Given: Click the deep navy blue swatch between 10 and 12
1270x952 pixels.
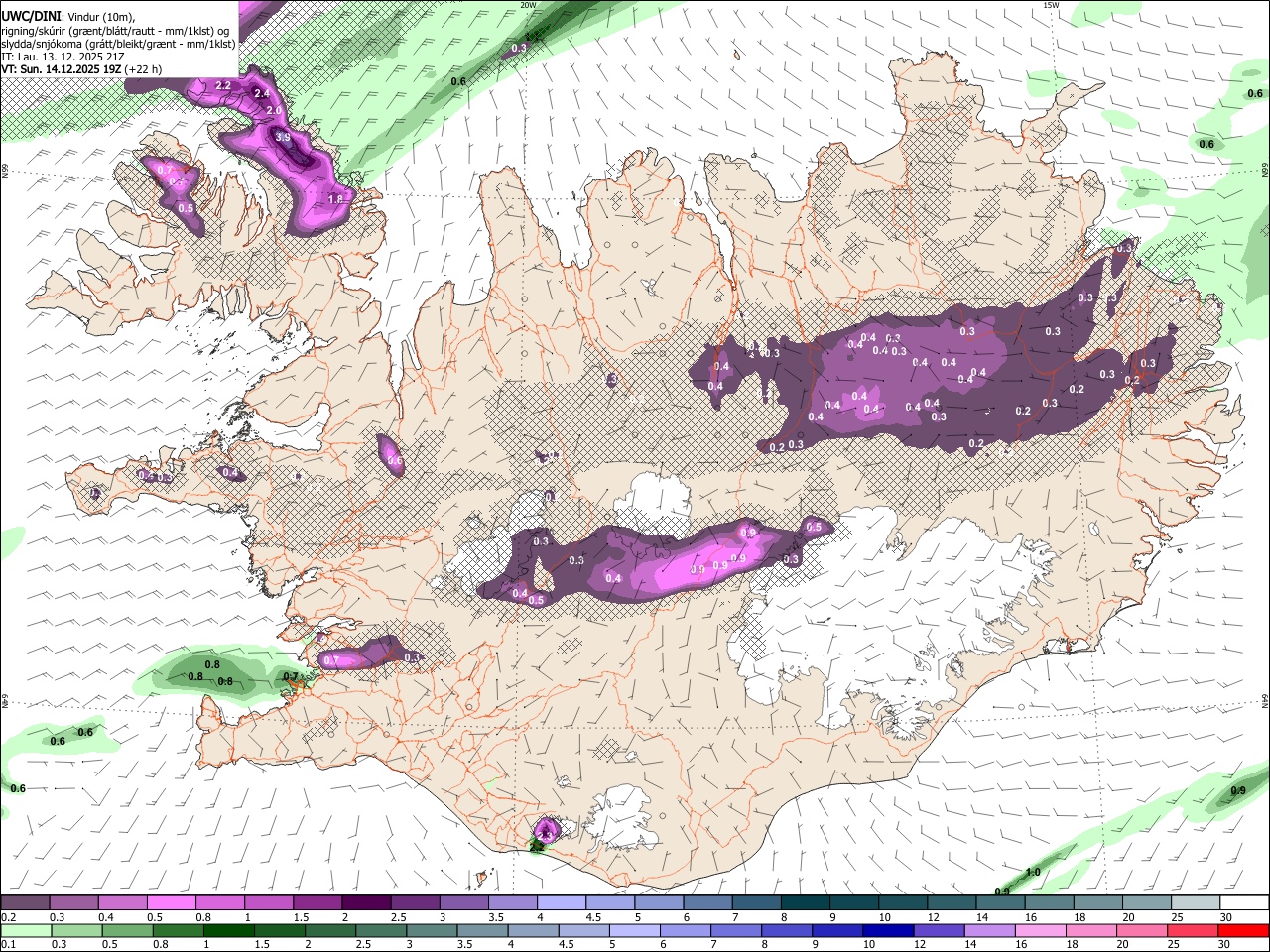Looking at the screenshot, I should [x=888, y=931].
